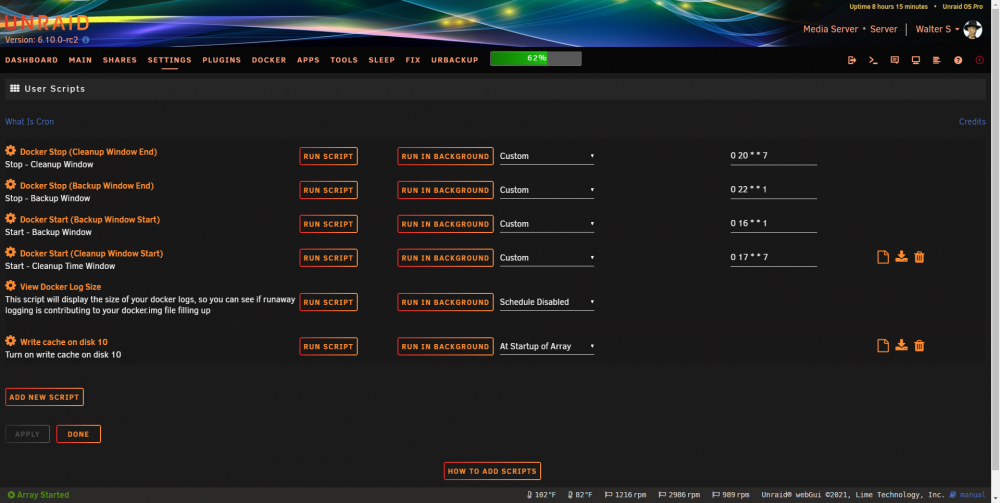Click the help question-mark icon

pyautogui.click(x=958, y=60)
